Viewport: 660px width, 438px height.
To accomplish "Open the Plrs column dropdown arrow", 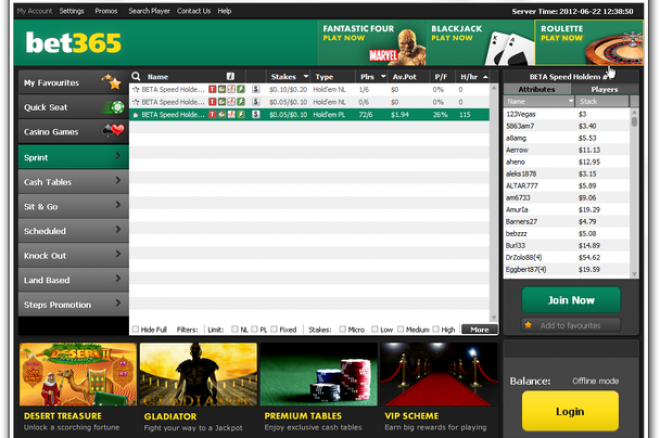I will click(x=383, y=76).
